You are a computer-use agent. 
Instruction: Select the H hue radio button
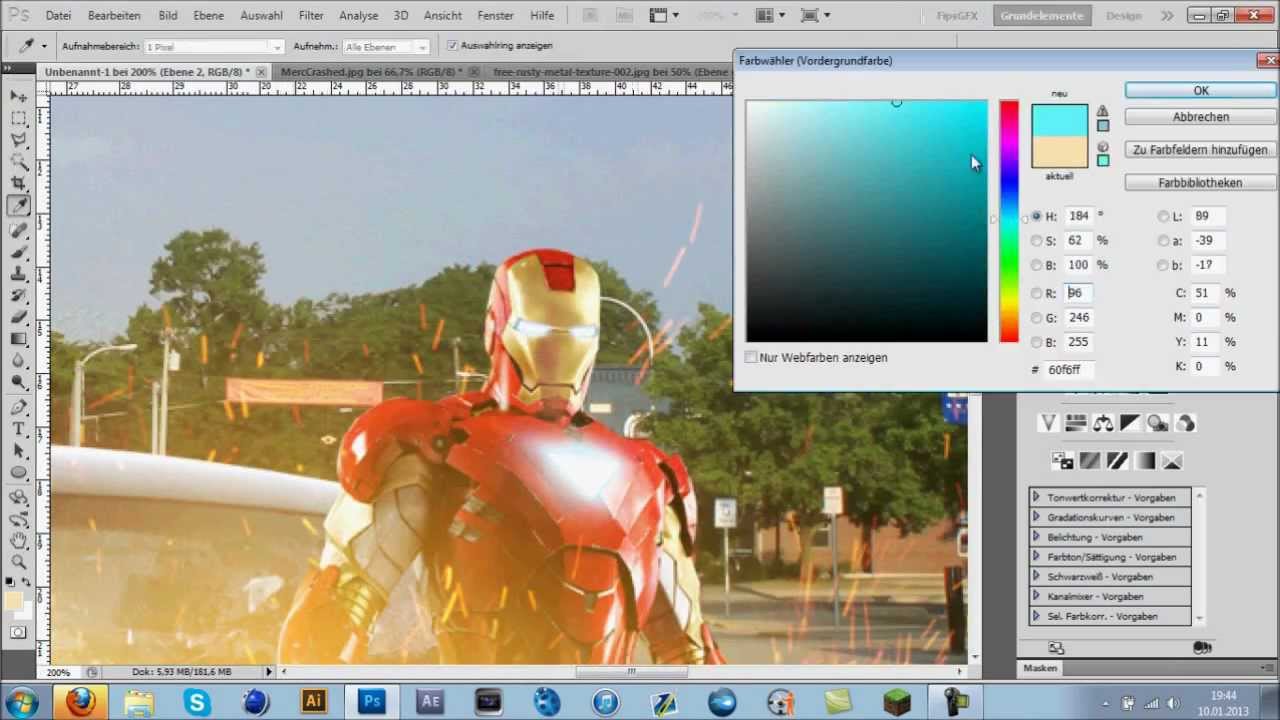1036,216
